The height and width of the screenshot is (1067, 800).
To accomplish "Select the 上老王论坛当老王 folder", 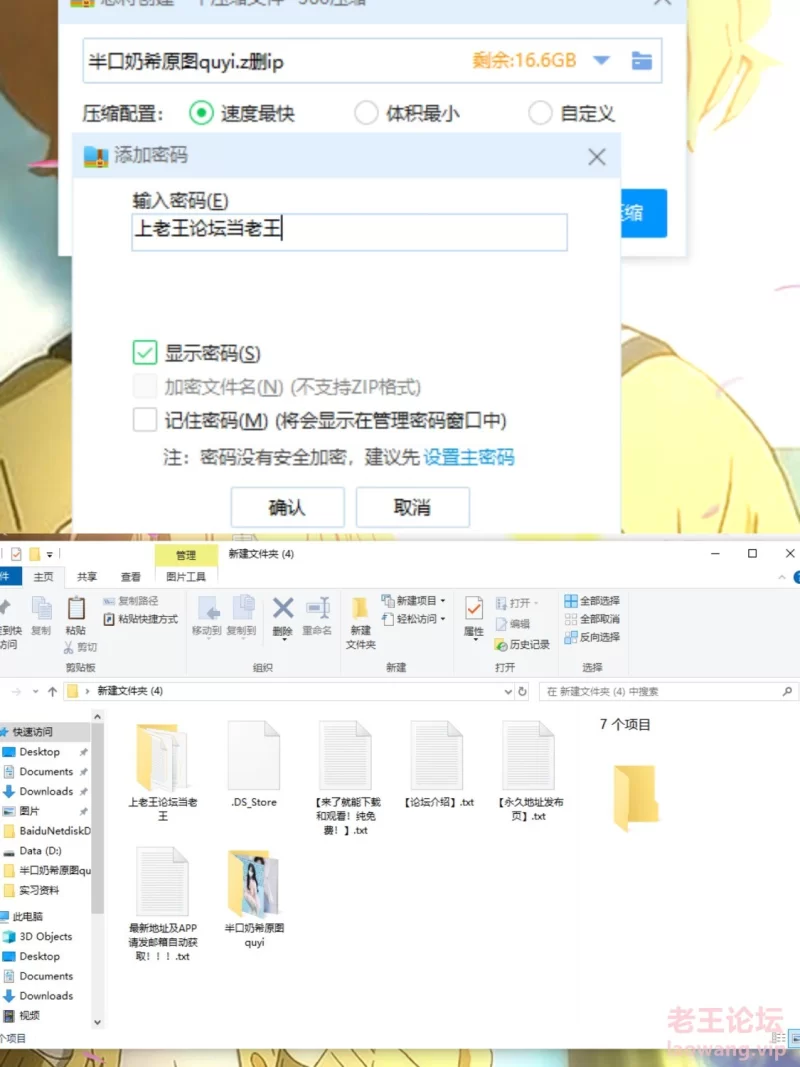I will click(163, 772).
